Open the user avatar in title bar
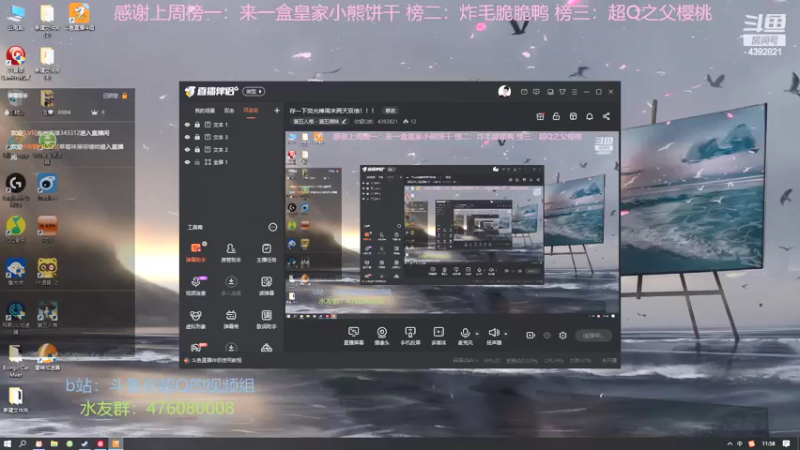The width and height of the screenshot is (800, 450). click(504, 91)
